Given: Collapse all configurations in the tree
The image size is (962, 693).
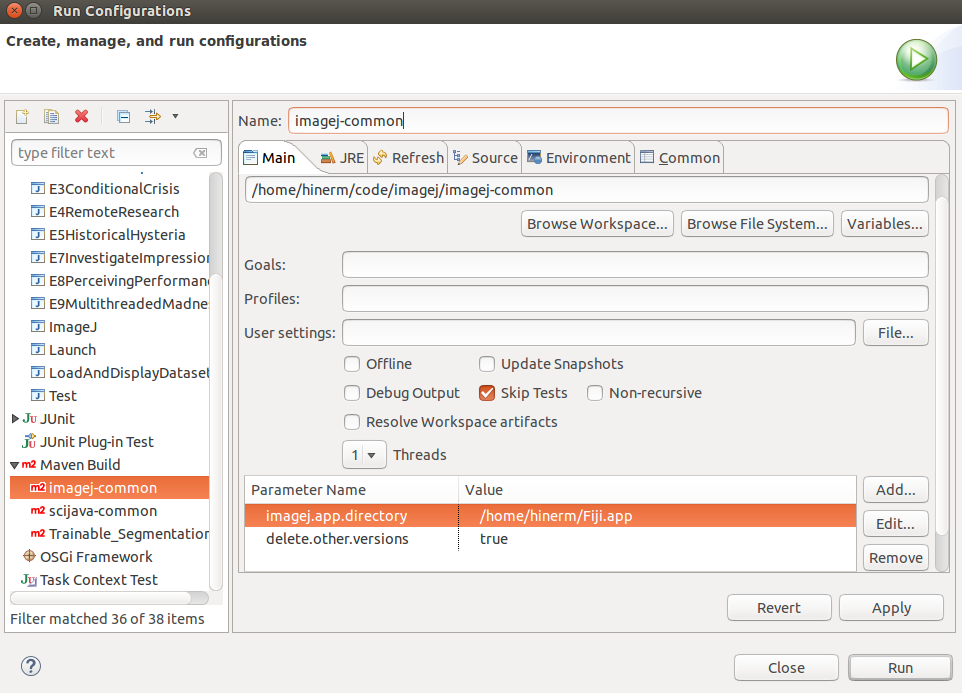Looking at the screenshot, I should tap(123, 117).
